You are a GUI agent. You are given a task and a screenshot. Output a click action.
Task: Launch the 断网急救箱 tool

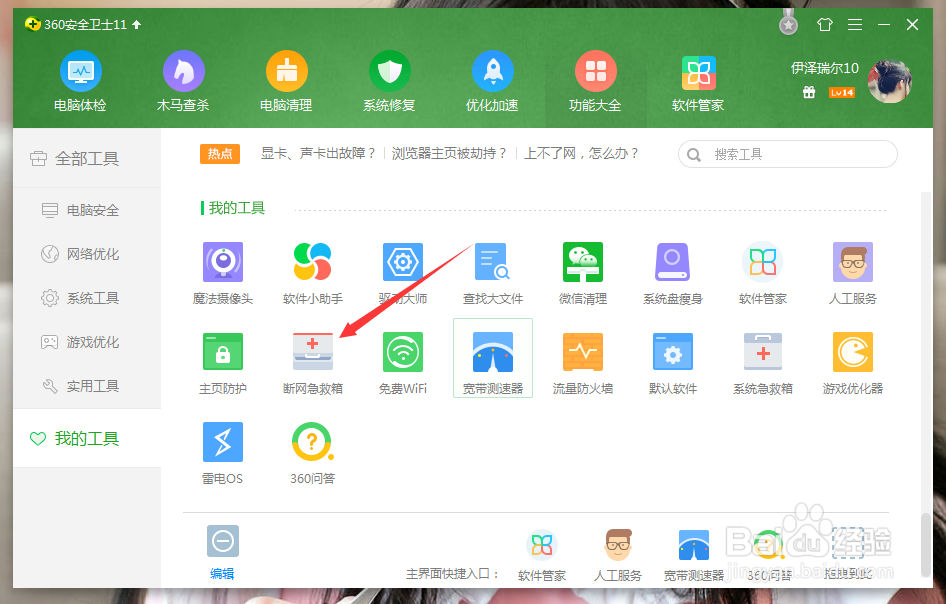click(313, 363)
